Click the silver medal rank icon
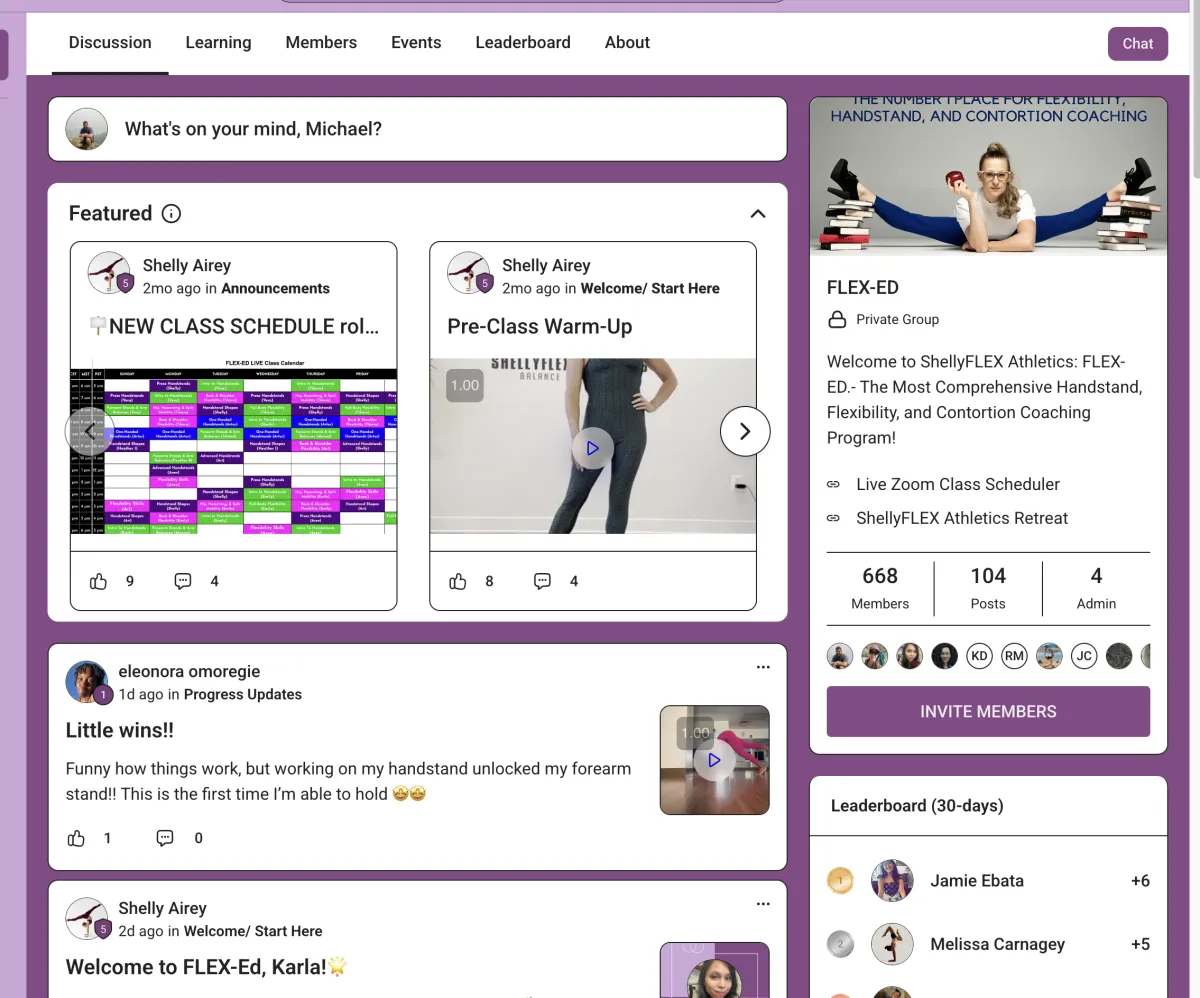Screen dimensions: 1200x998 click(840, 944)
